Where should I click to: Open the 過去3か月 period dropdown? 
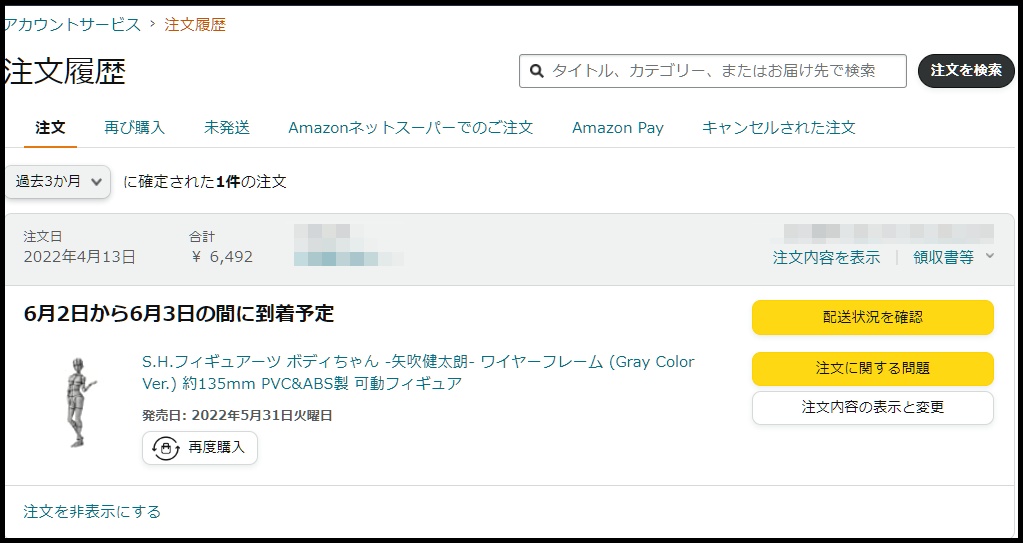click(x=58, y=182)
